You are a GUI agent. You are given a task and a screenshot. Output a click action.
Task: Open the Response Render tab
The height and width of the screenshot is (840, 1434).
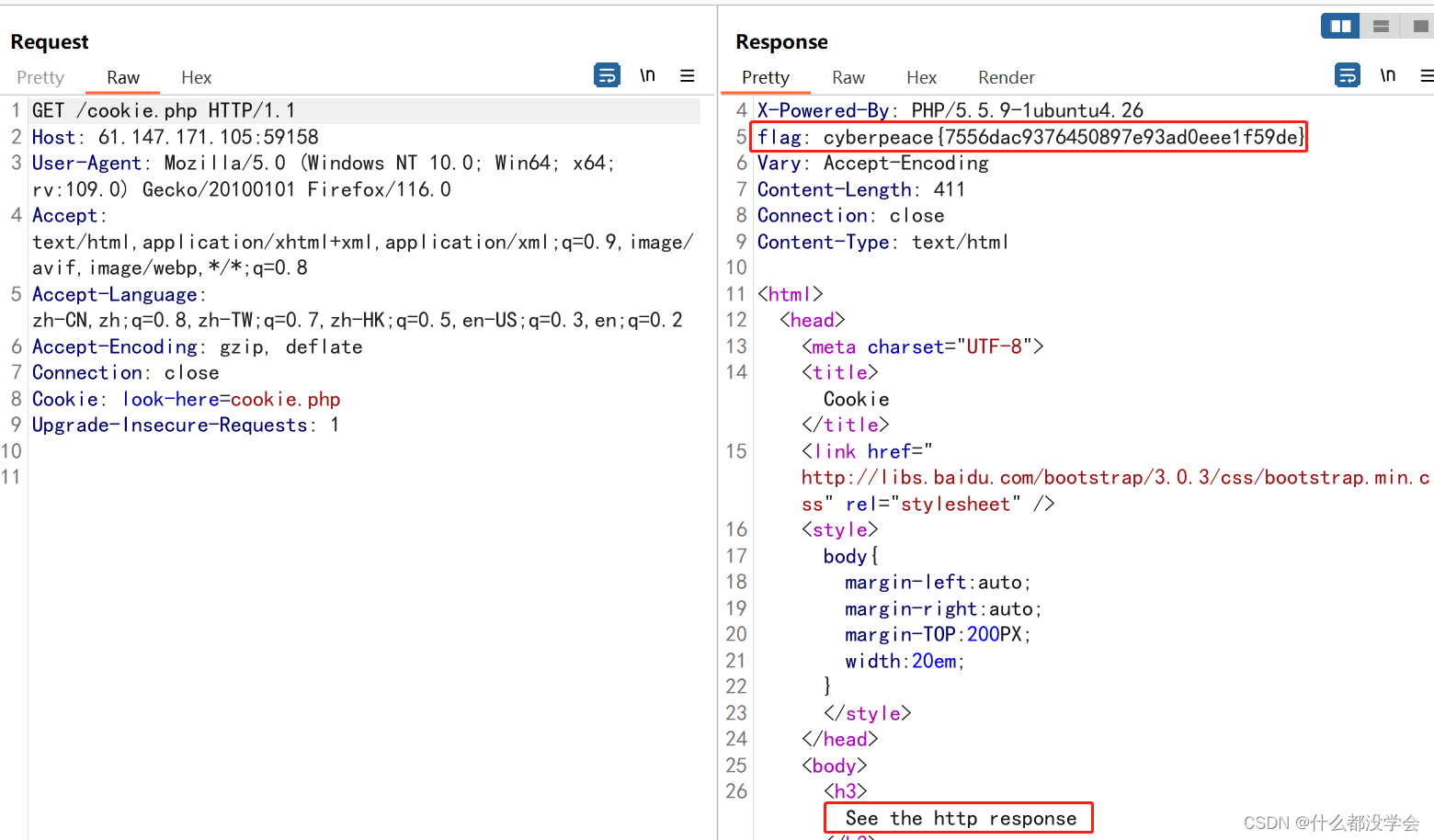point(1007,77)
